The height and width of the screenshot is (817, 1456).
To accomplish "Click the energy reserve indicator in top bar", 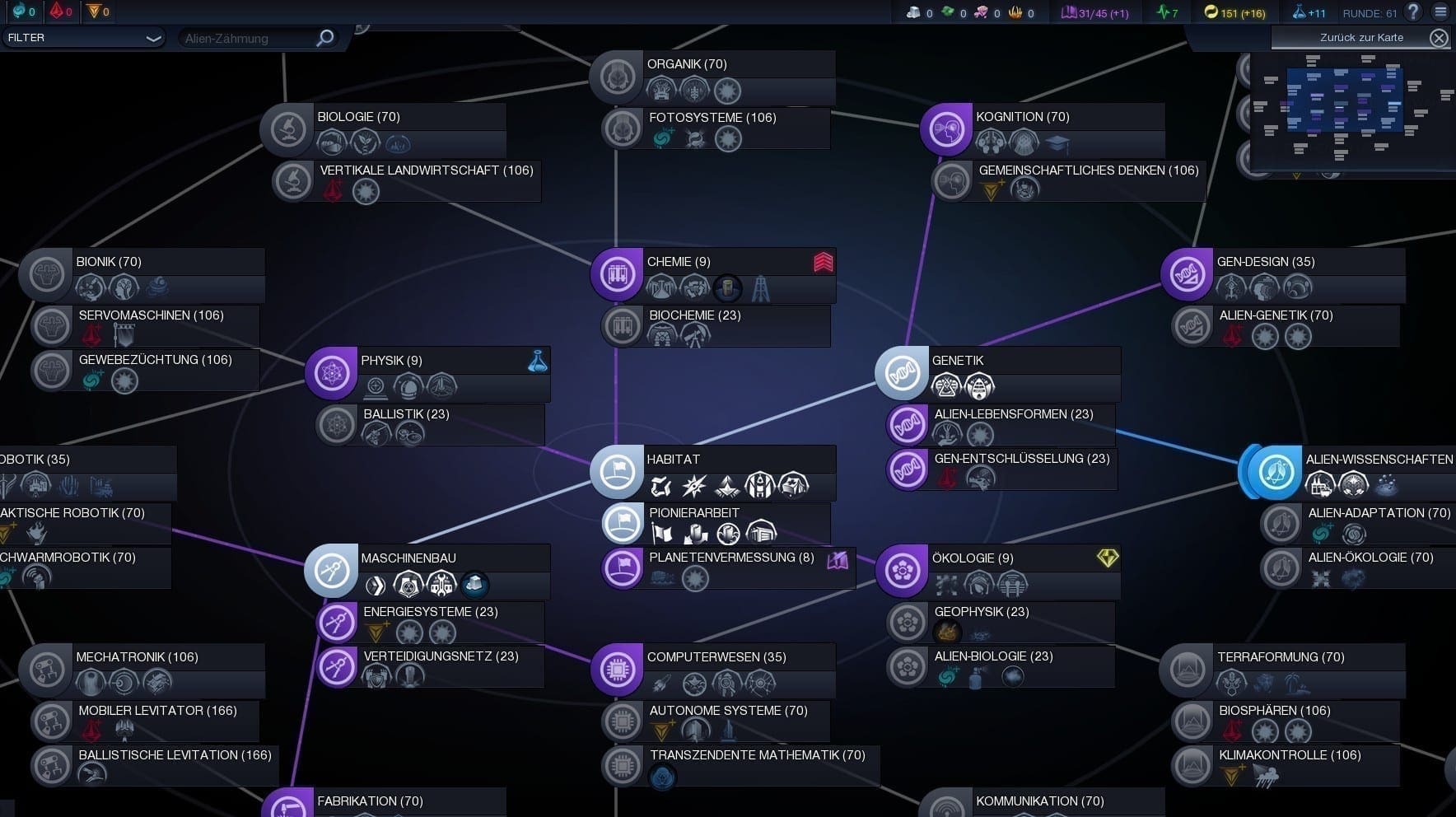I will (1234, 12).
